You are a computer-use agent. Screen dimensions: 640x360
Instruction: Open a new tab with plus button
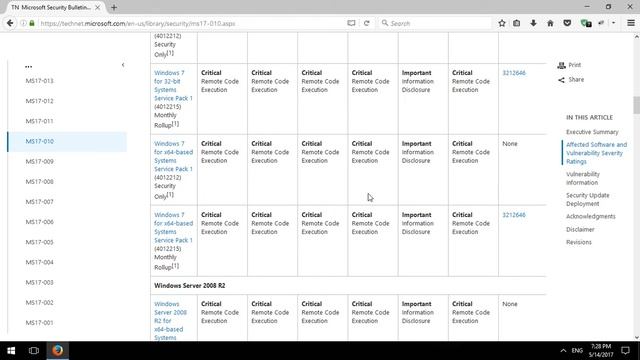tap(114, 7)
